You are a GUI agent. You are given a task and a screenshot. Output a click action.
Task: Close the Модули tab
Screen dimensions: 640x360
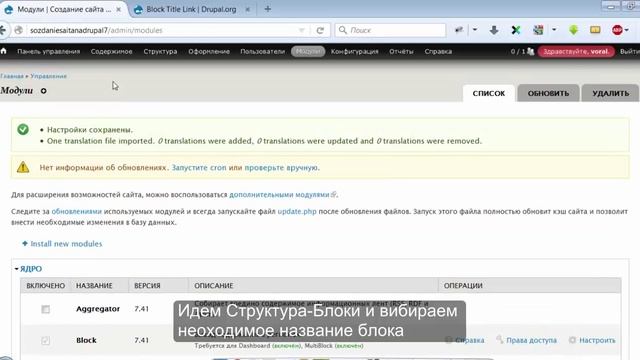pos(118,9)
